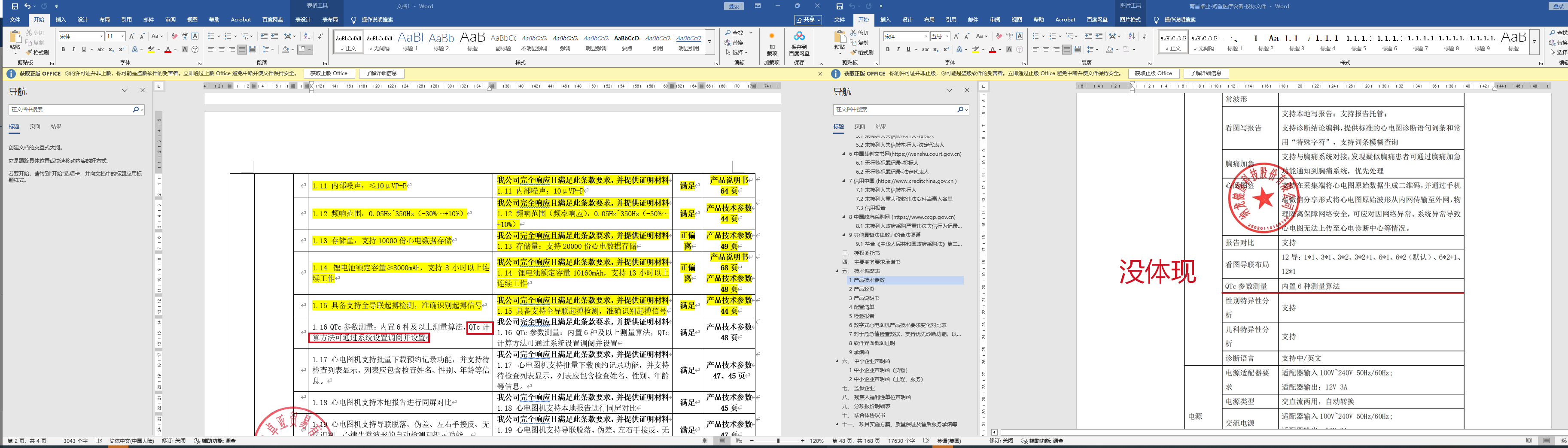Increase font size in left window
This screenshot has width=1568, height=448.
click(132, 36)
